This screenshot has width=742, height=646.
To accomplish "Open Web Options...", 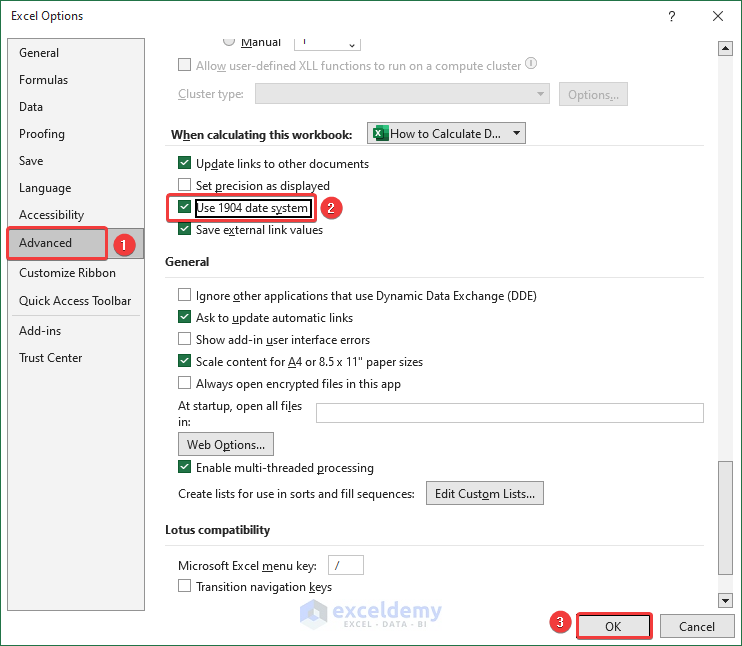I will coord(226,444).
